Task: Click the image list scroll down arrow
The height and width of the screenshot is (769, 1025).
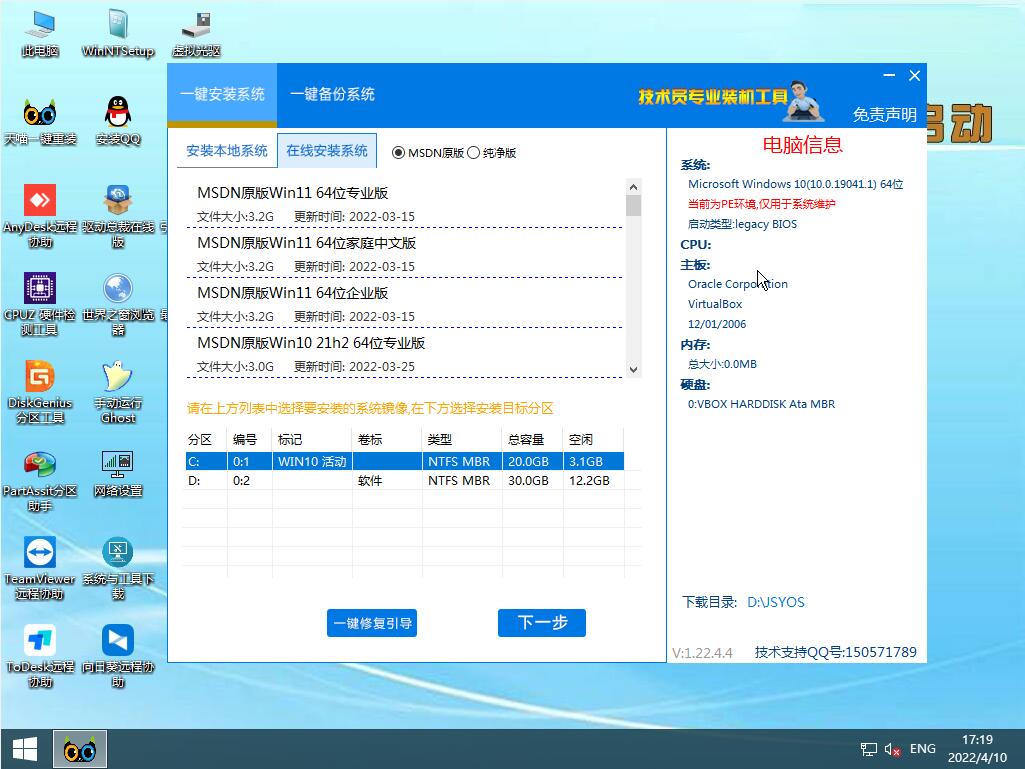Action: [633, 369]
